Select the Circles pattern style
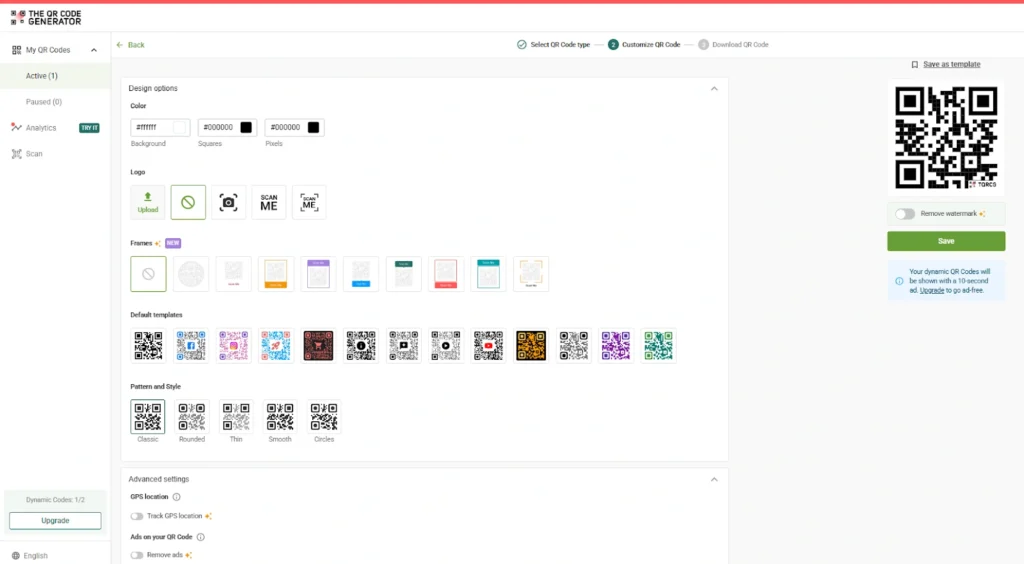The height and width of the screenshot is (564, 1024). click(x=324, y=416)
